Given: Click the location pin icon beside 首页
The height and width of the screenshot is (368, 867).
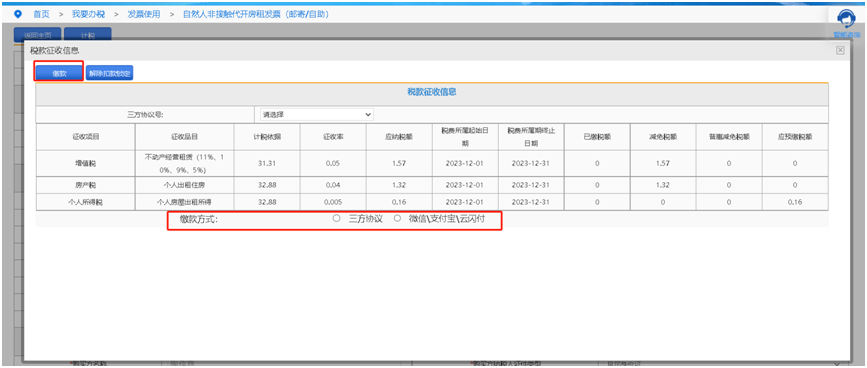Looking at the screenshot, I should [x=18, y=14].
